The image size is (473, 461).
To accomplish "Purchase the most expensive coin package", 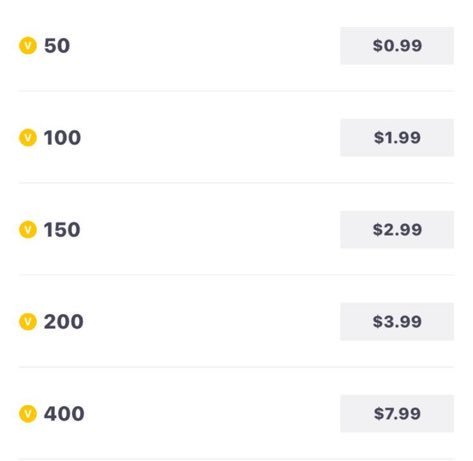I will (x=397, y=413).
